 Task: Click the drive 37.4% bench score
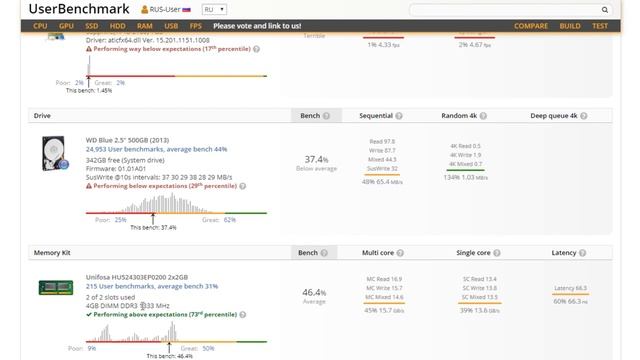(x=316, y=159)
